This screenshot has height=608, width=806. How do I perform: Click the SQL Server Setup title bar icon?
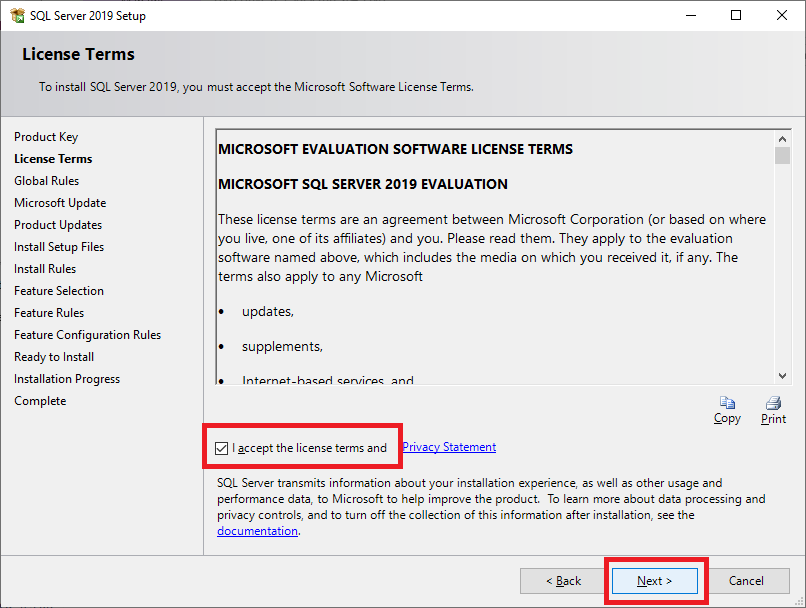16,16
